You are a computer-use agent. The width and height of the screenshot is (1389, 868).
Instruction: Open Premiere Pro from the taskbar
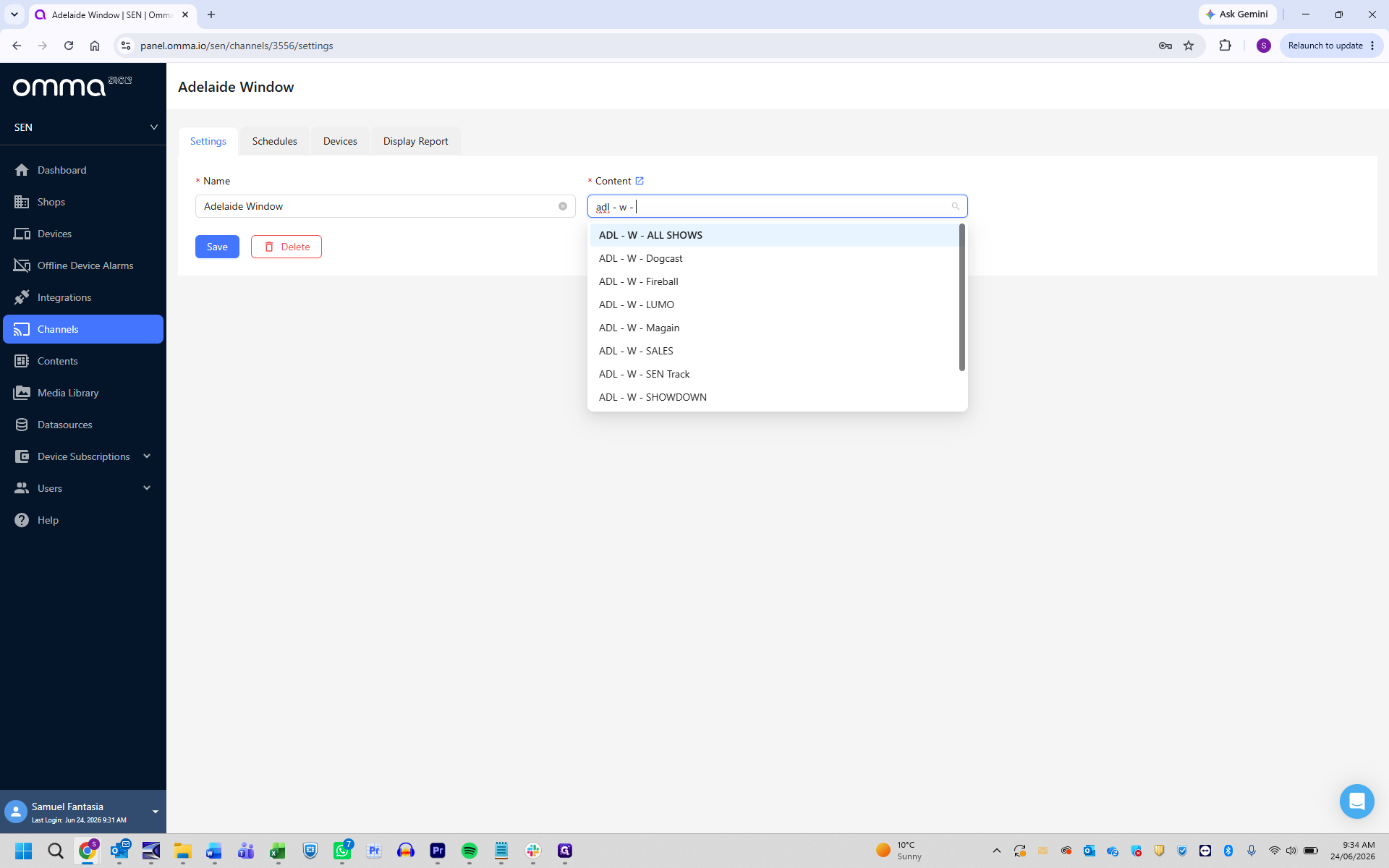click(x=438, y=851)
